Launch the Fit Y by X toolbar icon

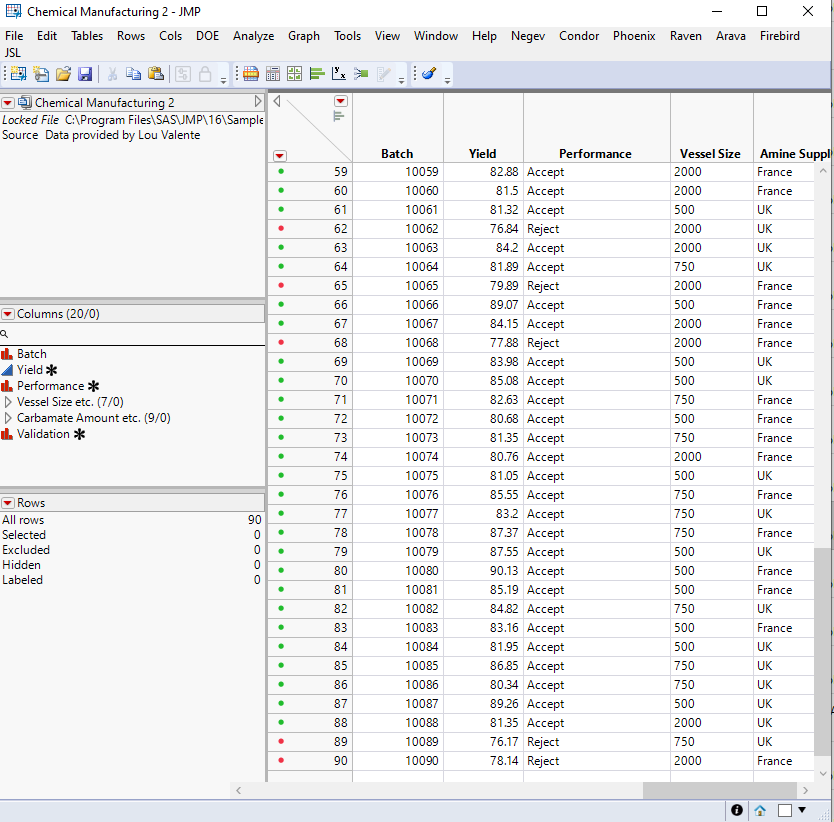(x=338, y=74)
